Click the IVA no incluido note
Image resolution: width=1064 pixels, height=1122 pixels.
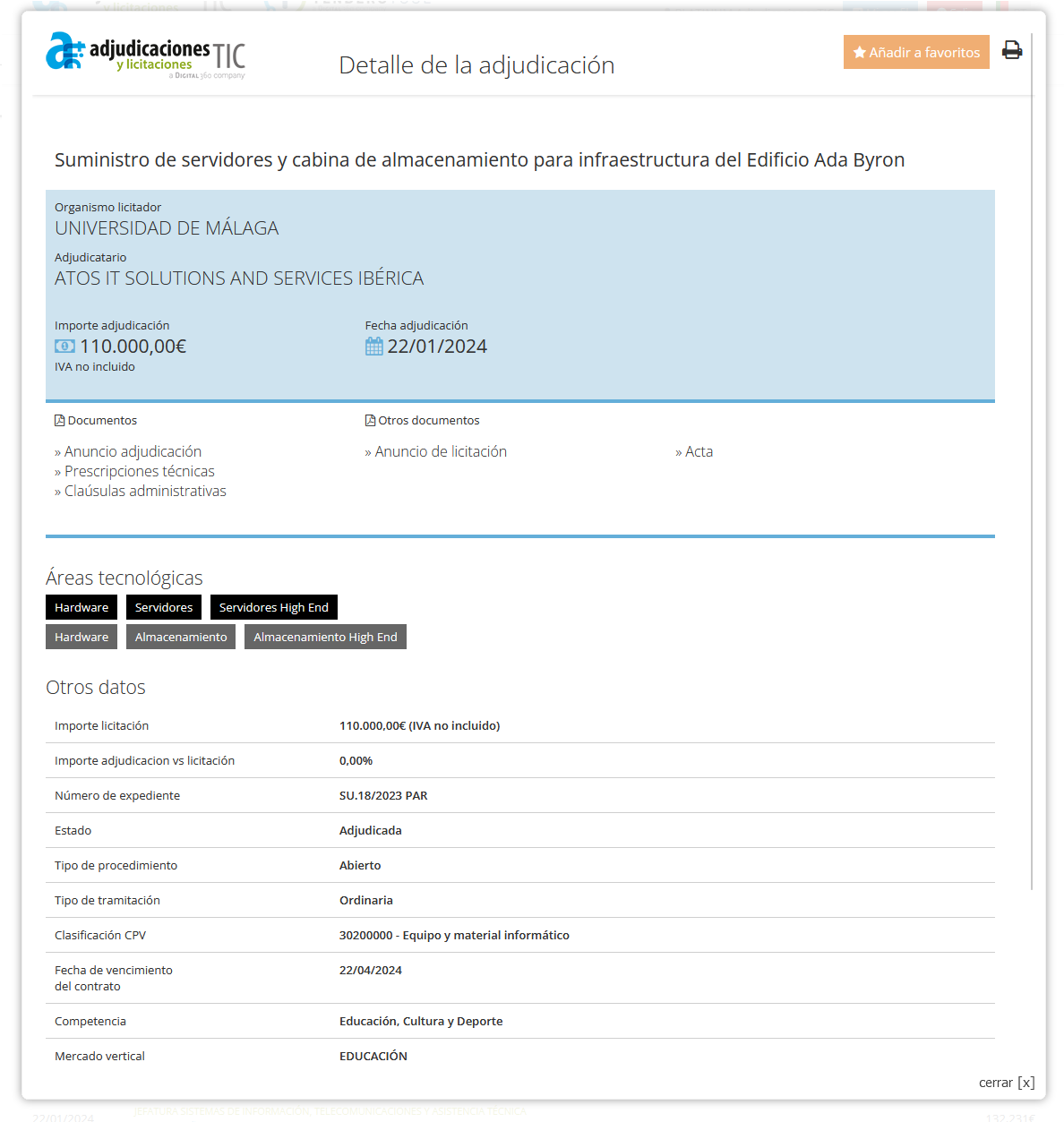(x=95, y=367)
